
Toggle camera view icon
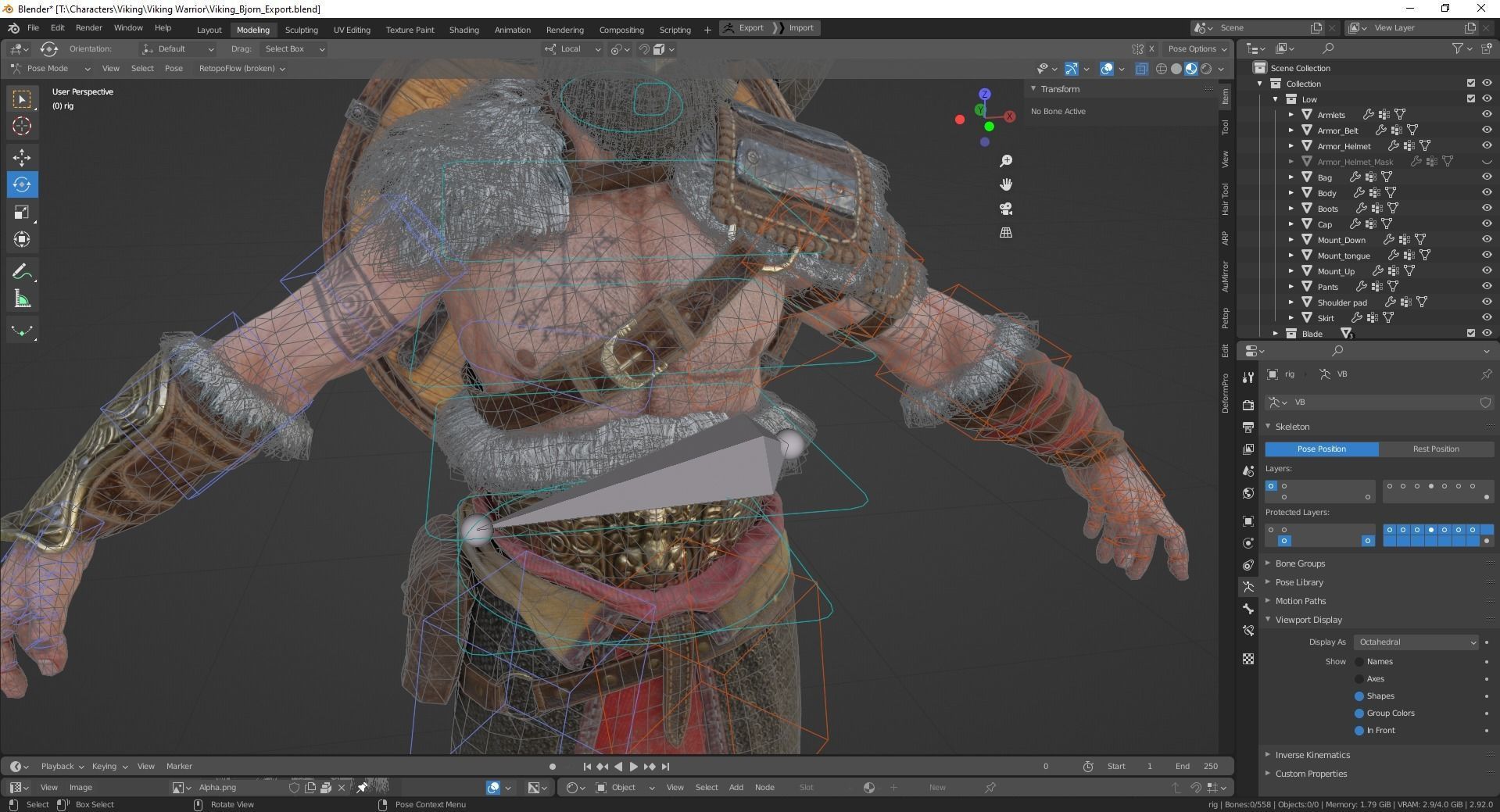coord(1006,209)
